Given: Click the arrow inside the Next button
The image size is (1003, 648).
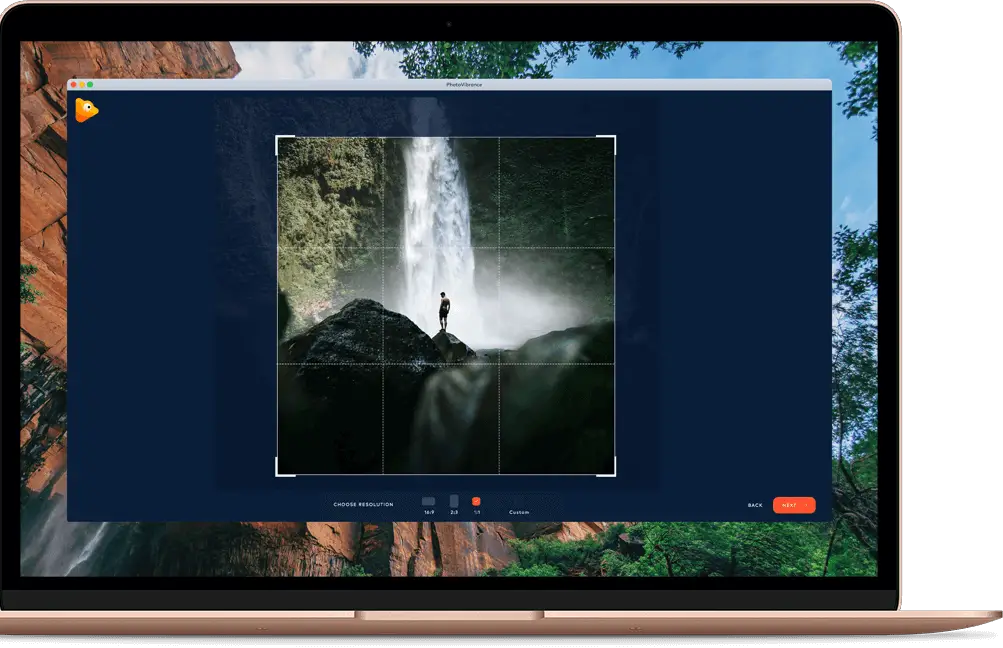Looking at the screenshot, I should (x=807, y=505).
